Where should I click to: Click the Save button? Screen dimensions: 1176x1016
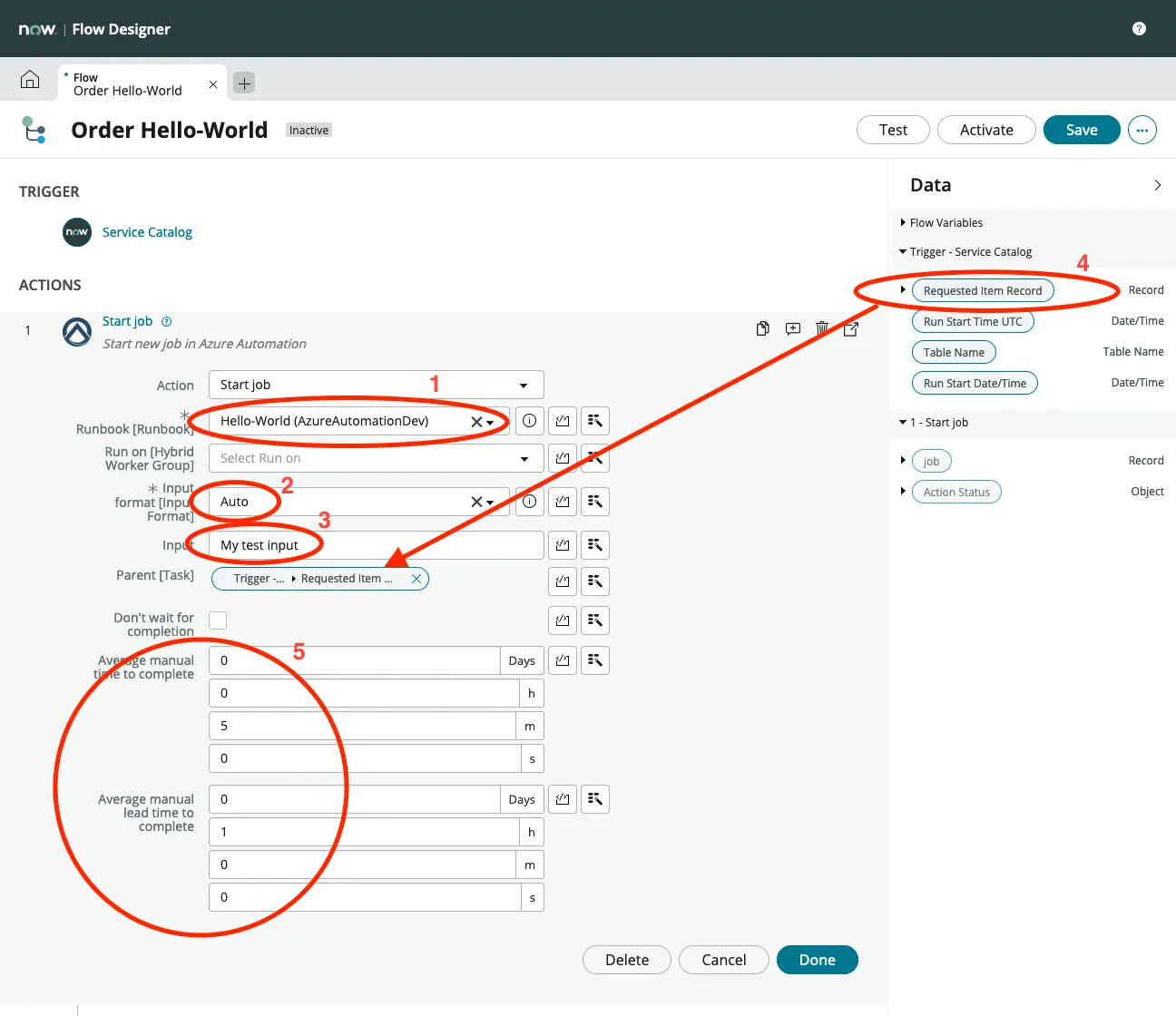point(1081,130)
